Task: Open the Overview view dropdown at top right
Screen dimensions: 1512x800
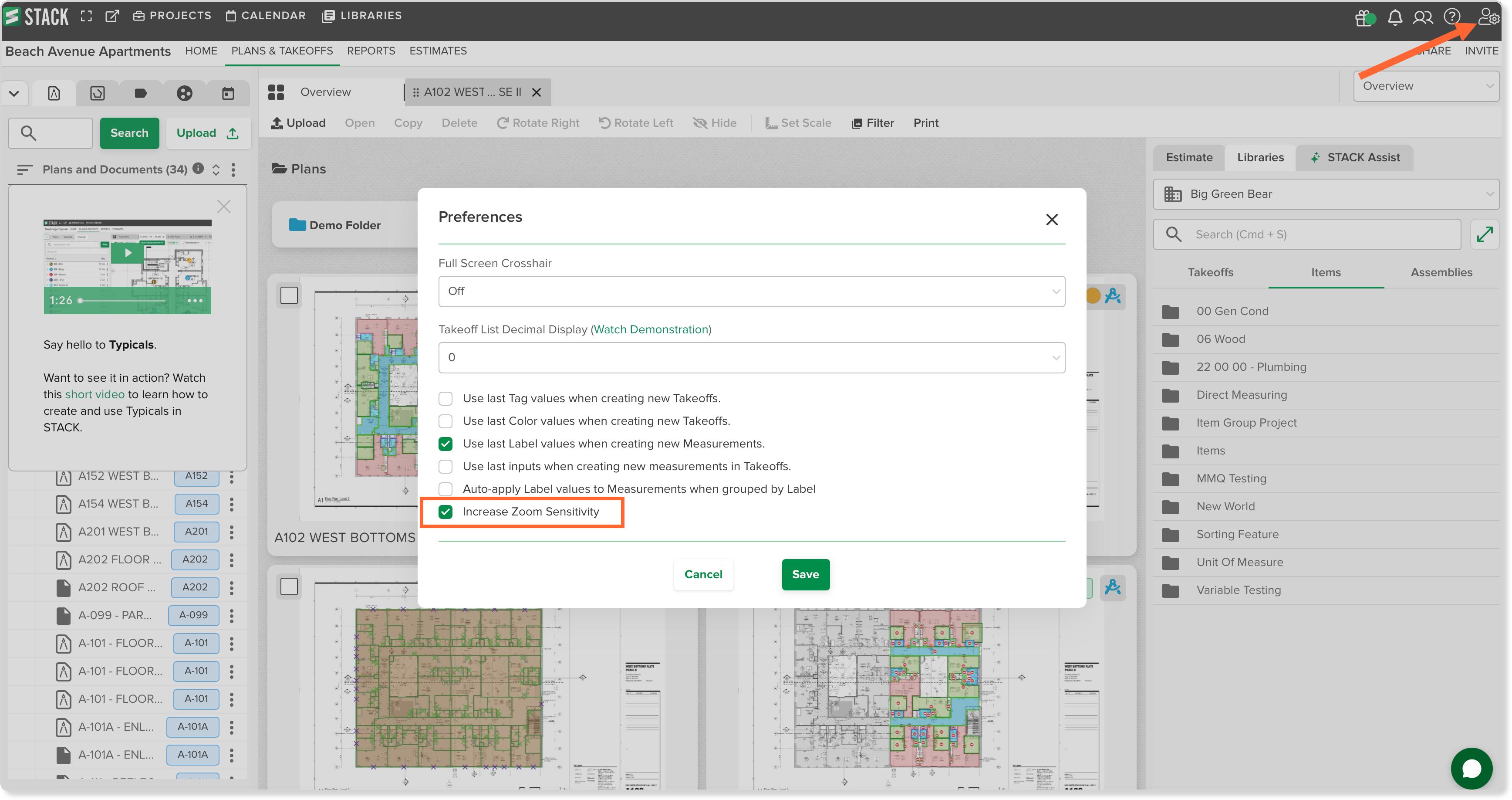Action: tap(1426, 86)
